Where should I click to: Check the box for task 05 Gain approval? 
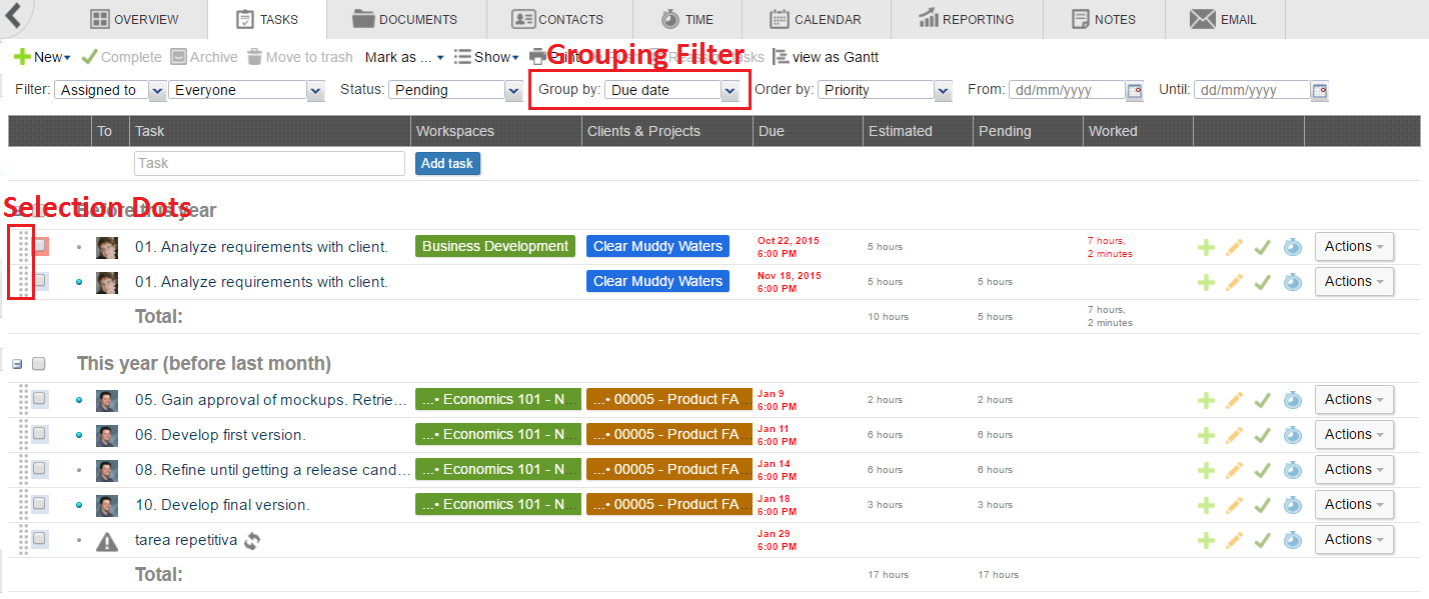coord(39,399)
